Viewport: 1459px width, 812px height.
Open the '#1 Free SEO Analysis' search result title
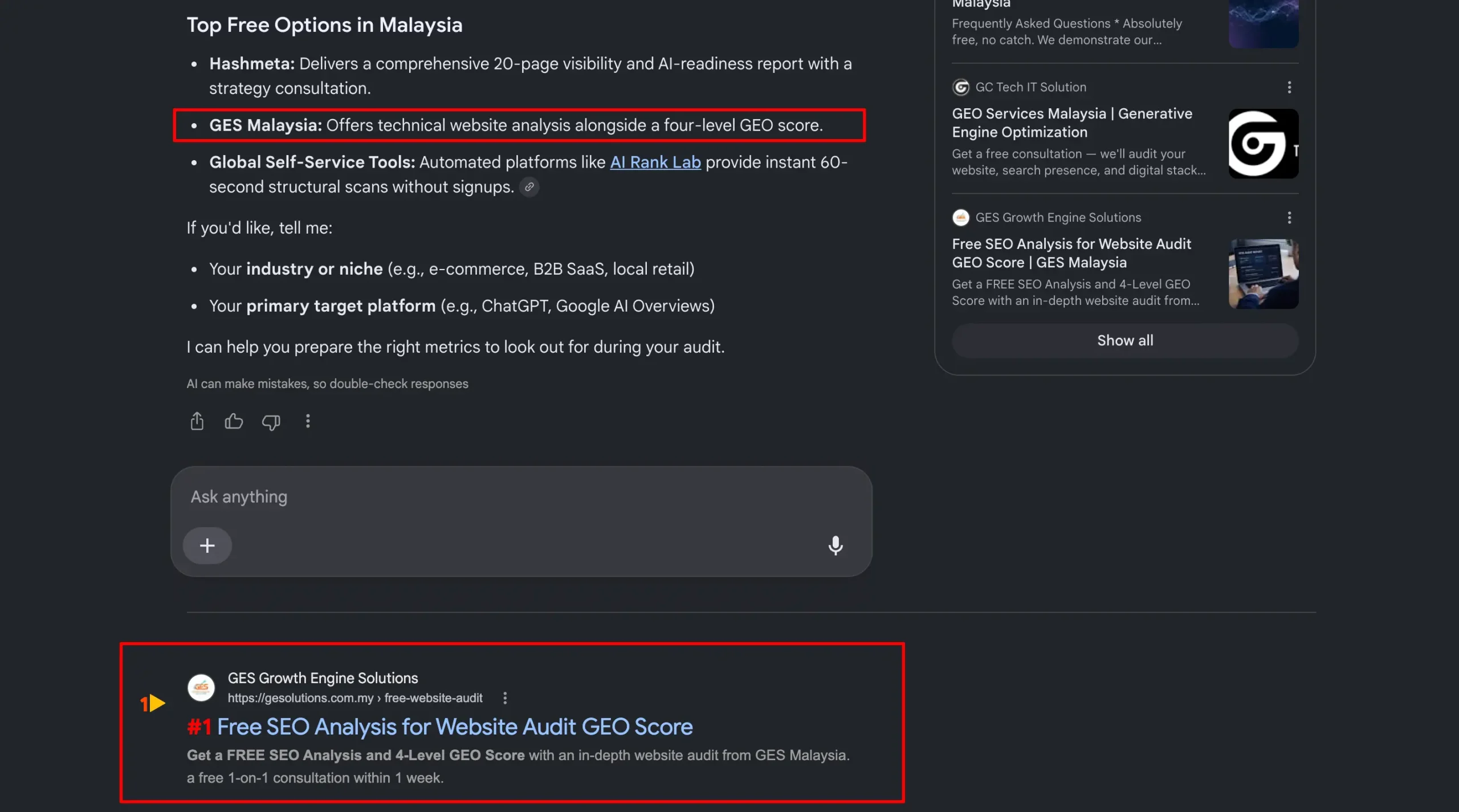click(x=440, y=727)
